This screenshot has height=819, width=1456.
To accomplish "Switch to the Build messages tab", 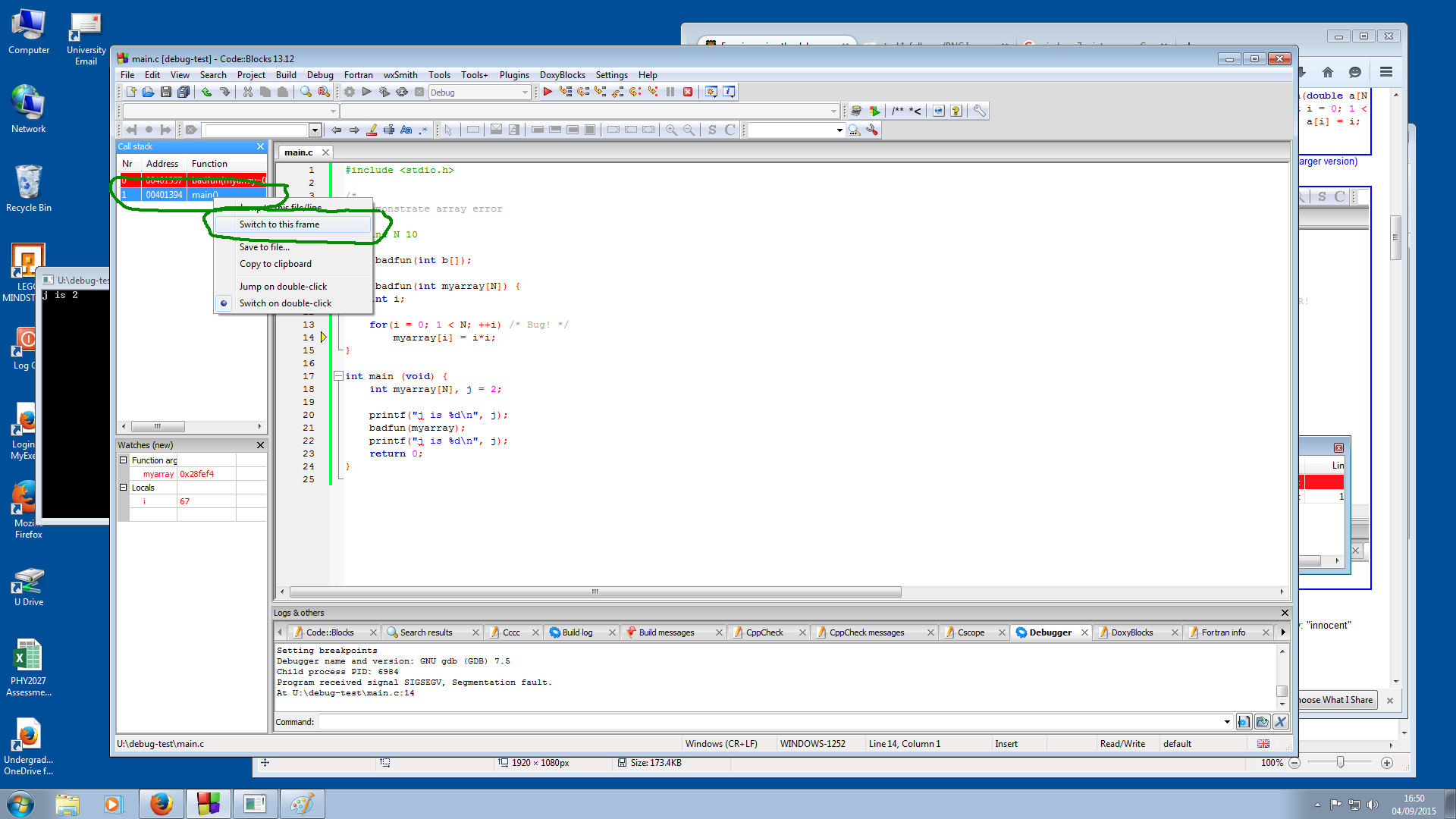I will tap(667, 632).
